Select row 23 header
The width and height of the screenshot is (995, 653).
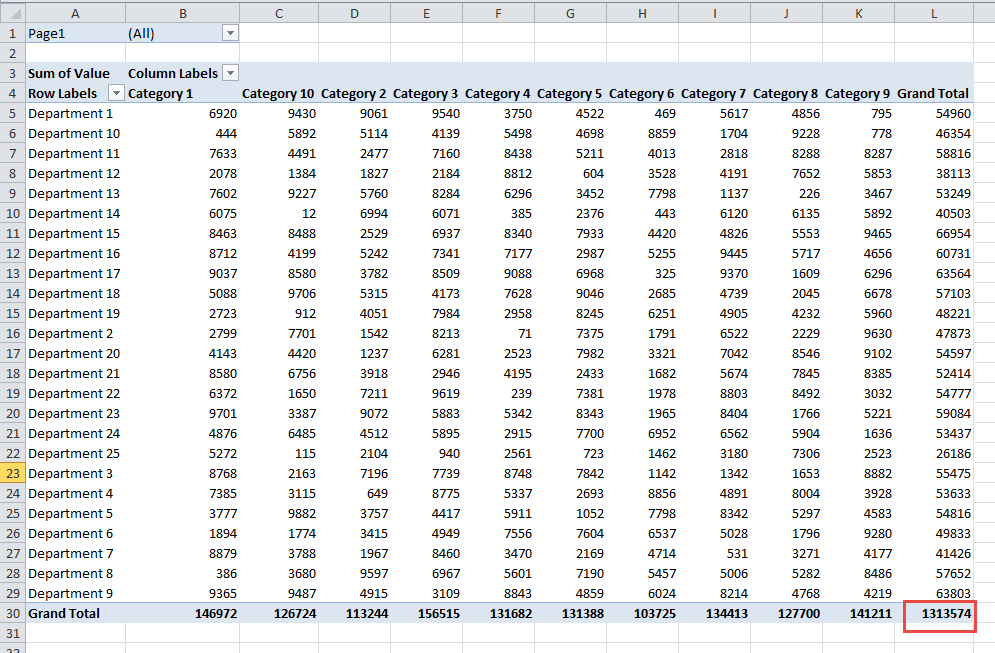[13, 473]
